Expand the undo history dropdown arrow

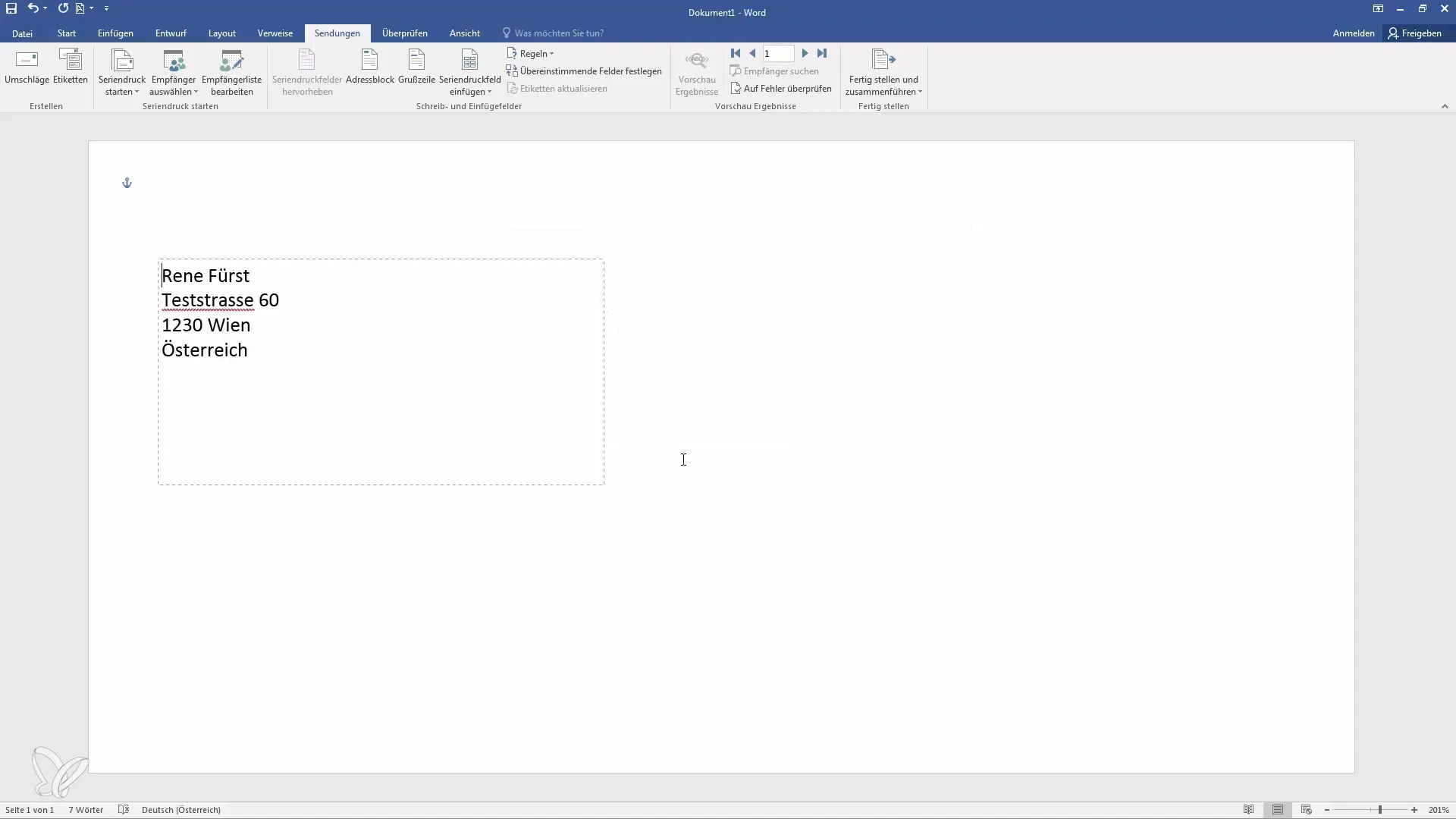tap(45, 8)
